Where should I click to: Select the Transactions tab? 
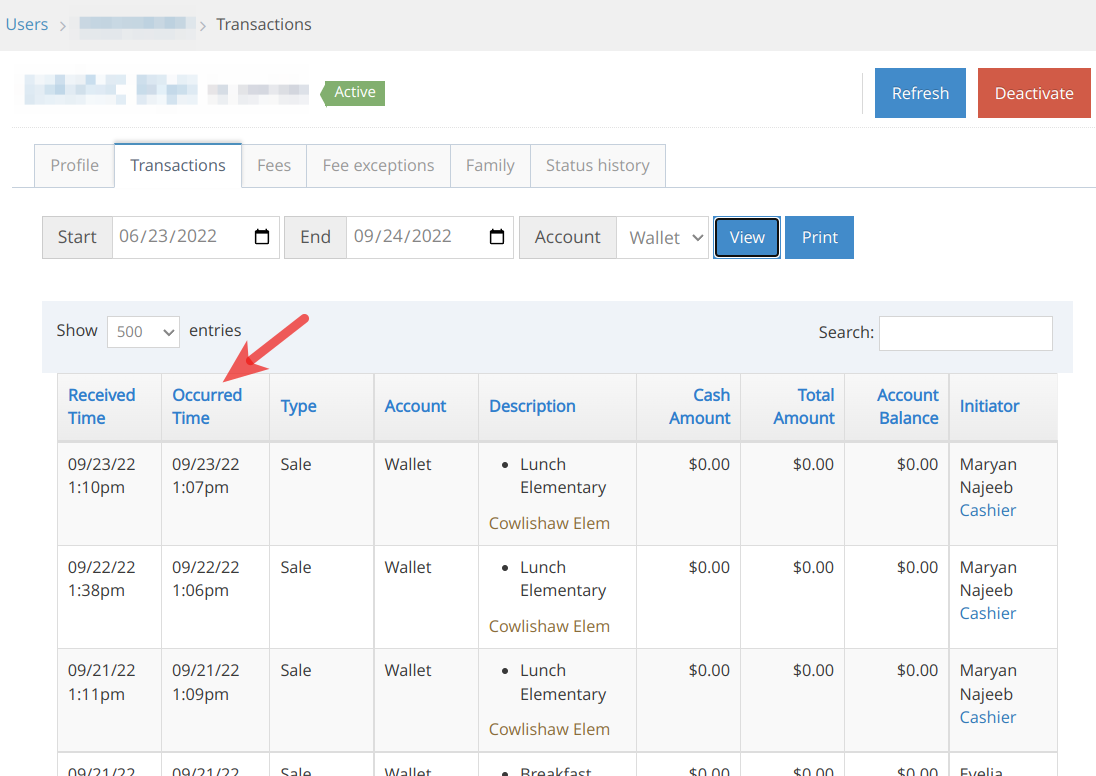[x=178, y=166]
